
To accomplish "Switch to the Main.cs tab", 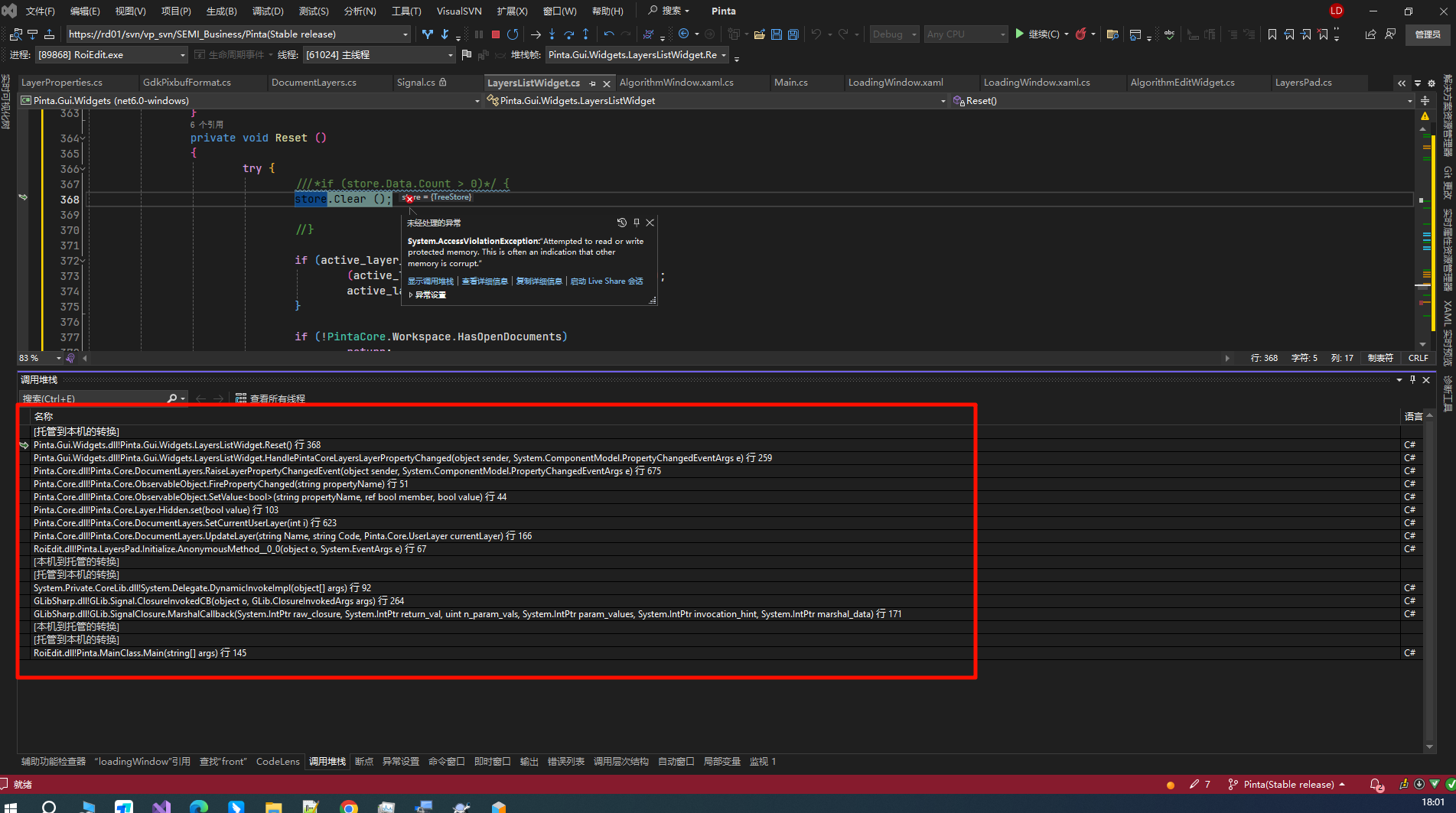I will coord(791,83).
